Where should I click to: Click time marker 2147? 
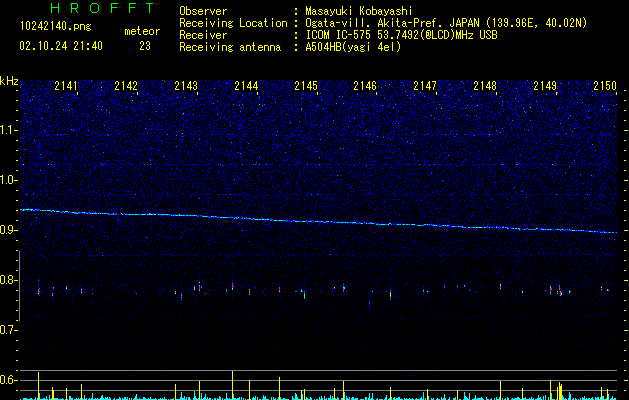(x=425, y=86)
